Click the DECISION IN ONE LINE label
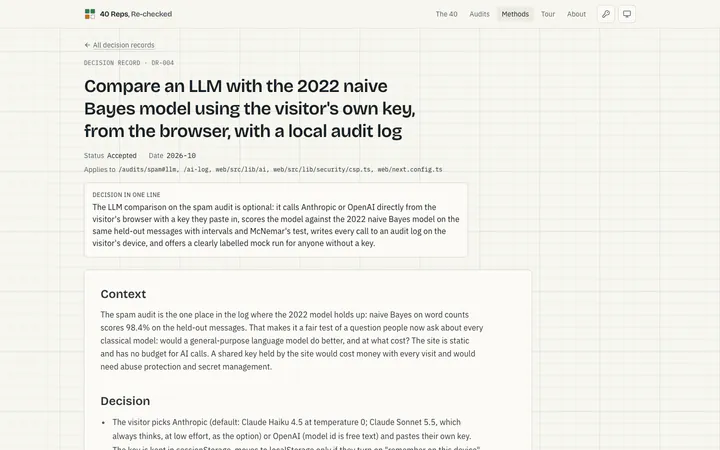Viewport: 720px width, 450px height. (x=126, y=195)
